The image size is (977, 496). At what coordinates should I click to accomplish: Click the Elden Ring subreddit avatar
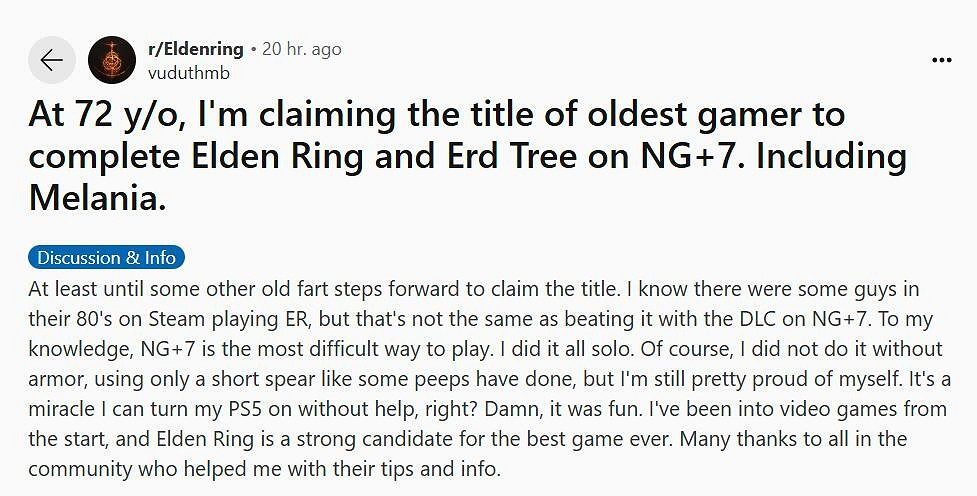[112, 60]
